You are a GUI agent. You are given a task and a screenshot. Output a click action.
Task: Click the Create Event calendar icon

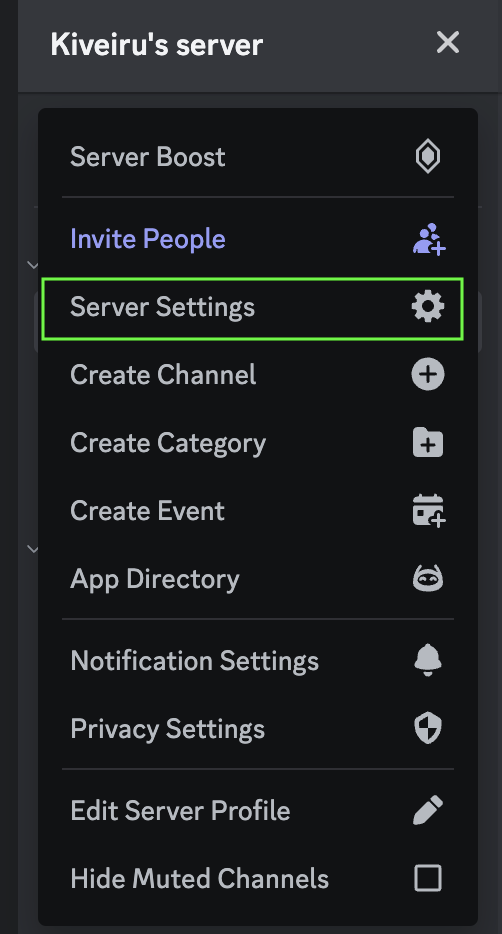pyautogui.click(x=429, y=510)
